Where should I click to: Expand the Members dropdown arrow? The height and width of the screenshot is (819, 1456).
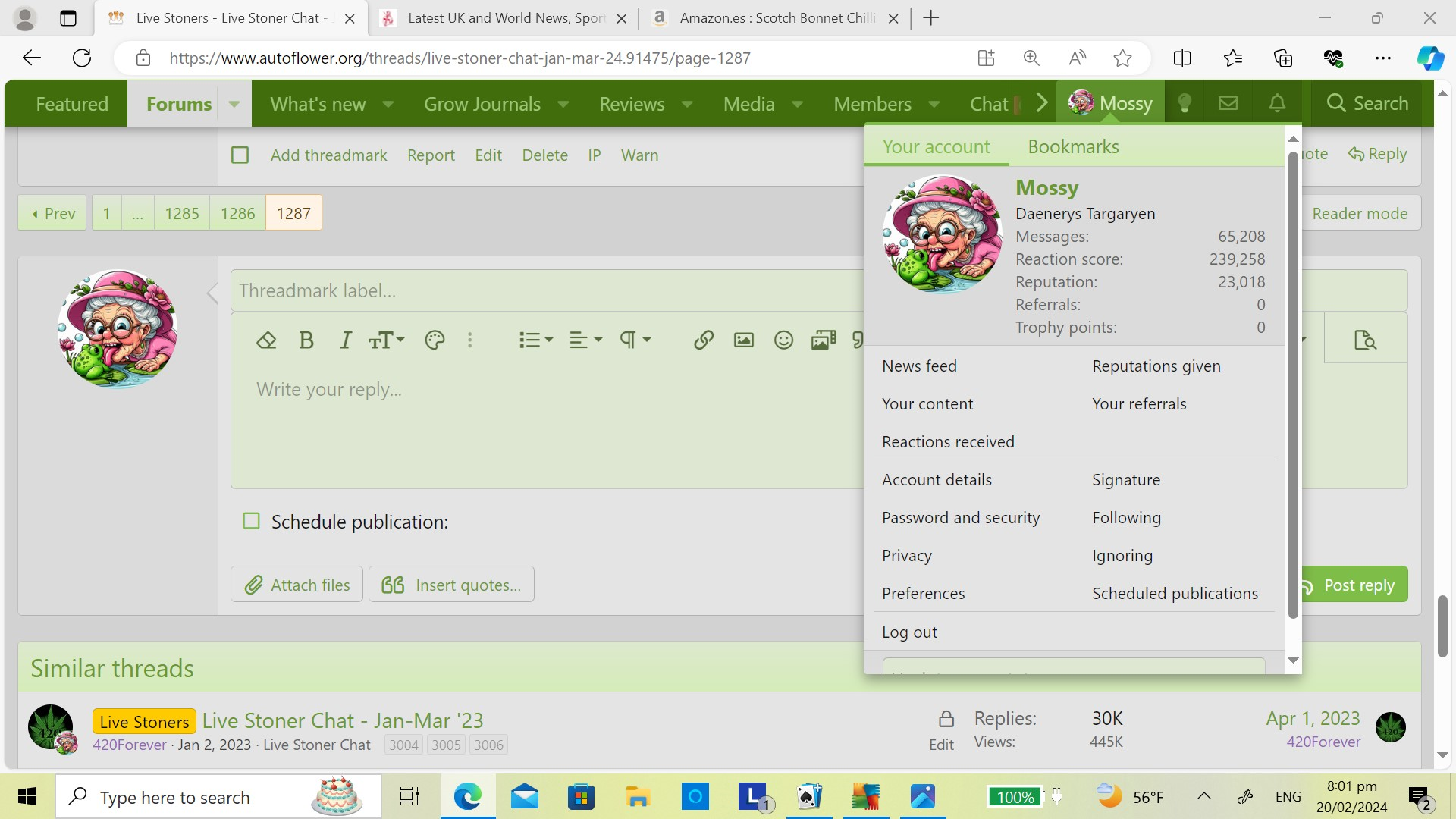[934, 104]
